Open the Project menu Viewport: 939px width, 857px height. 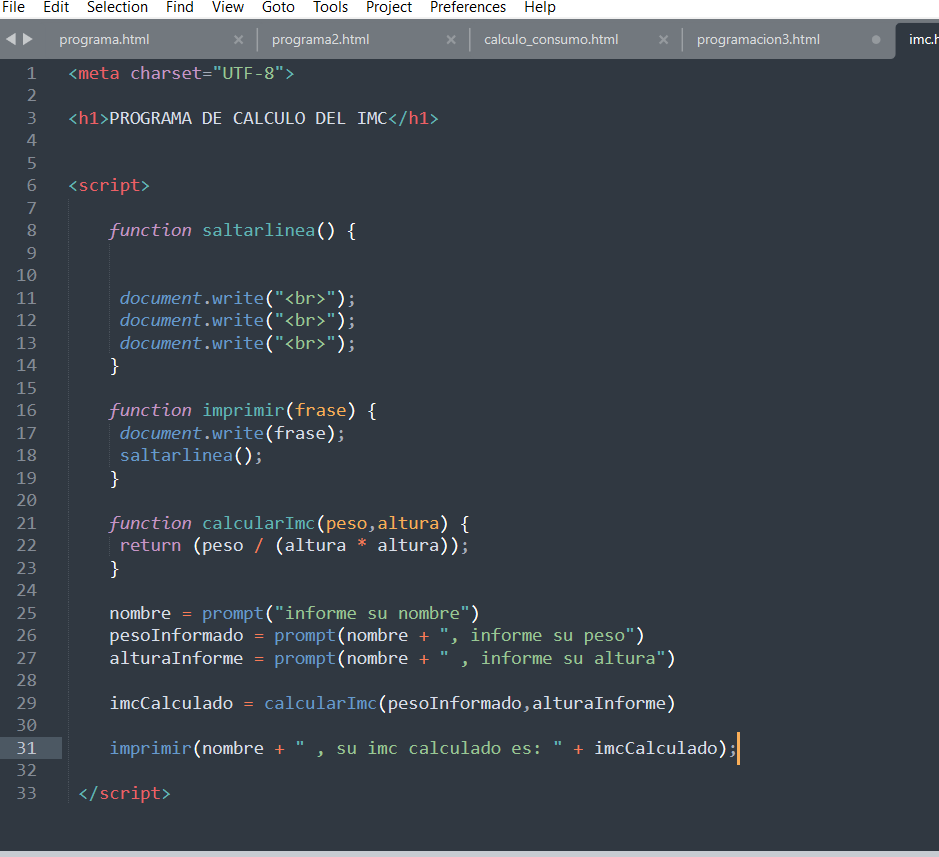coord(389,7)
